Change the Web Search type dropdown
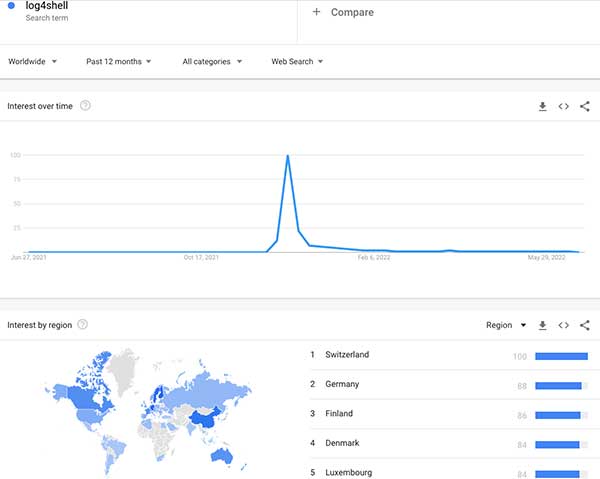Image resolution: width=600 pixels, height=479 pixels. (297, 61)
